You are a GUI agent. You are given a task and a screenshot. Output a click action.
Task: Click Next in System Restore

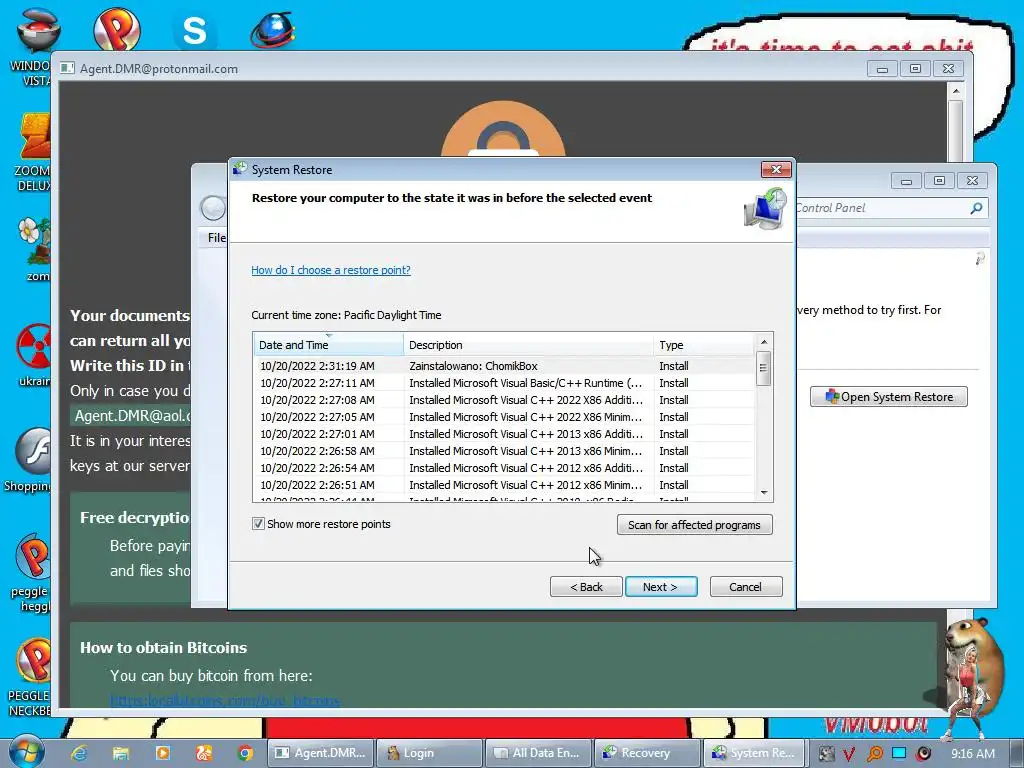660,586
